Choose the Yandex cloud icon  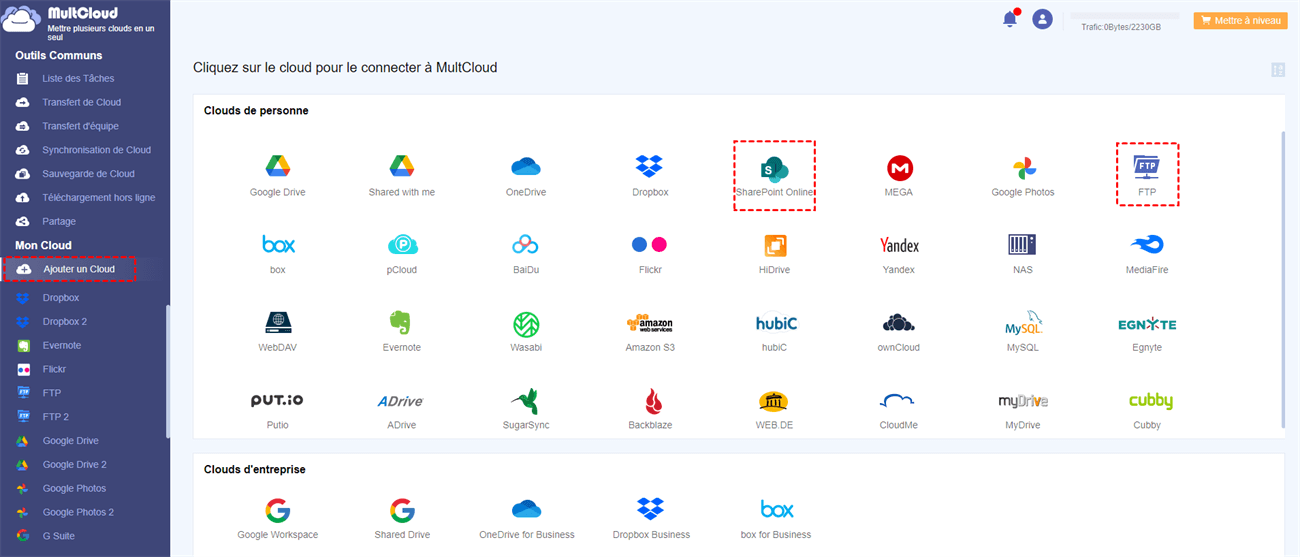coord(899,245)
